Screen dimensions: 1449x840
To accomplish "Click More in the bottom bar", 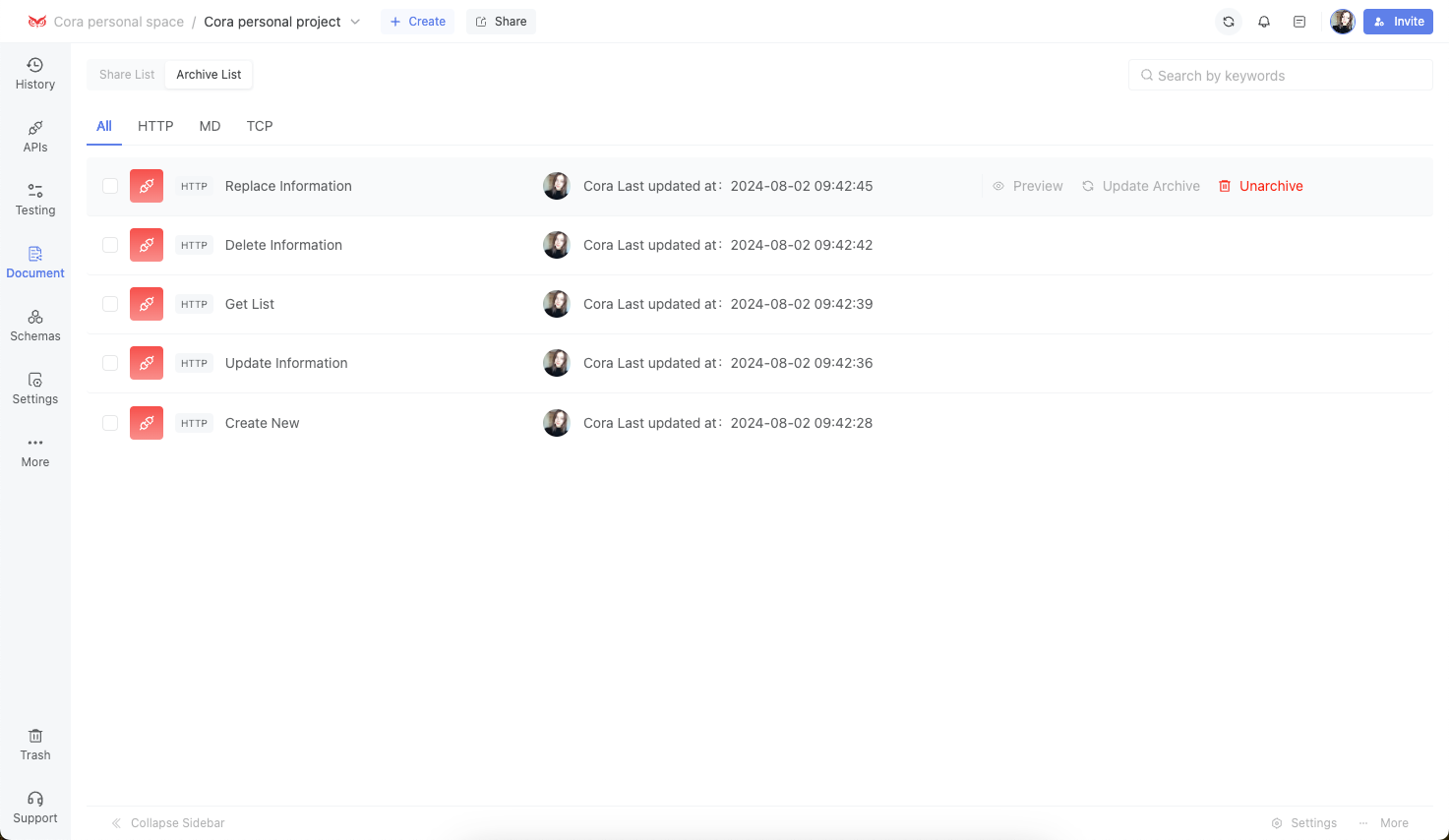I will (x=1383, y=823).
